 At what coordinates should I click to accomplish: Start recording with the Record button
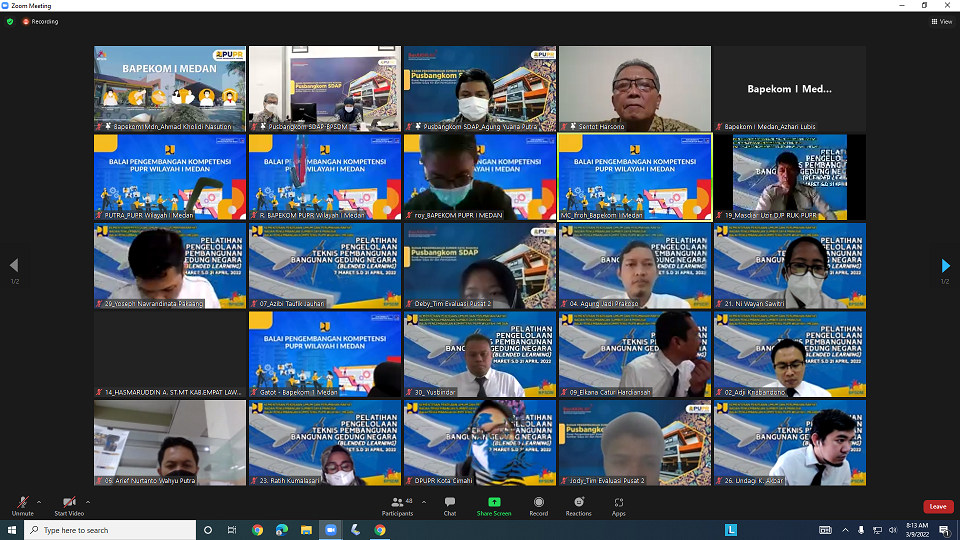point(539,506)
